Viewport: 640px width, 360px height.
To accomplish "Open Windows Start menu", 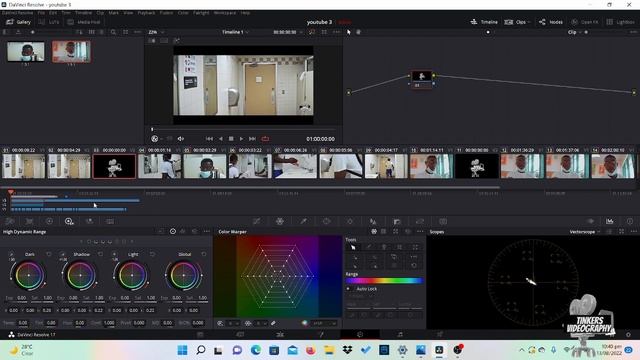I will point(182,350).
